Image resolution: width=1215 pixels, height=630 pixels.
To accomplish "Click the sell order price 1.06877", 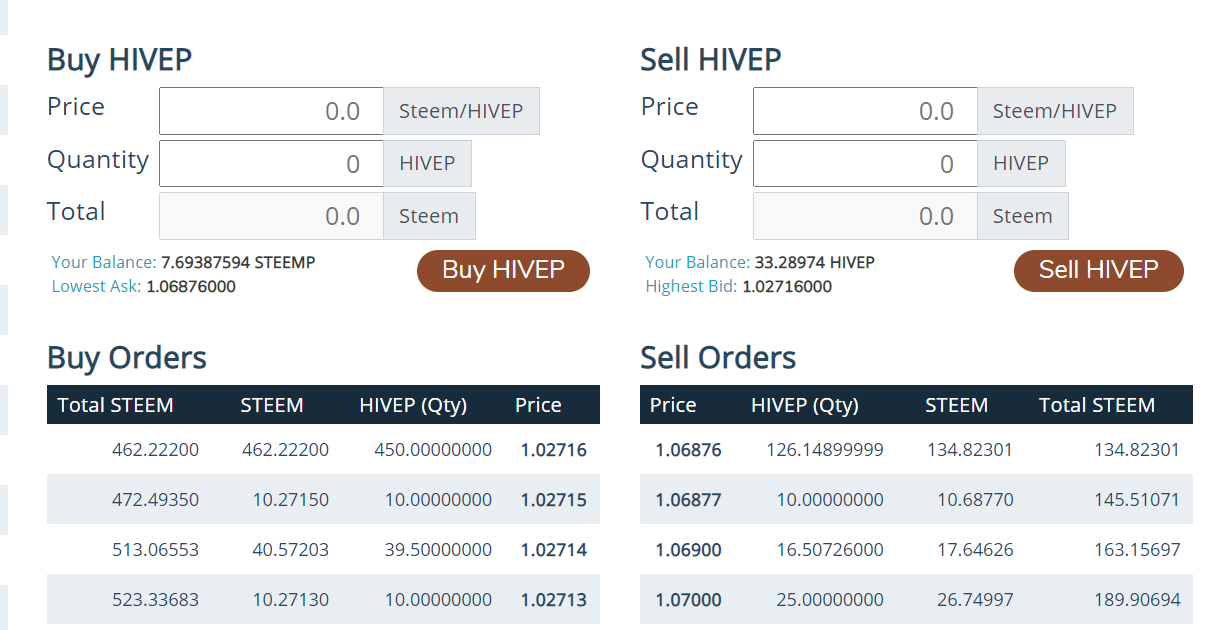I will click(688, 500).
